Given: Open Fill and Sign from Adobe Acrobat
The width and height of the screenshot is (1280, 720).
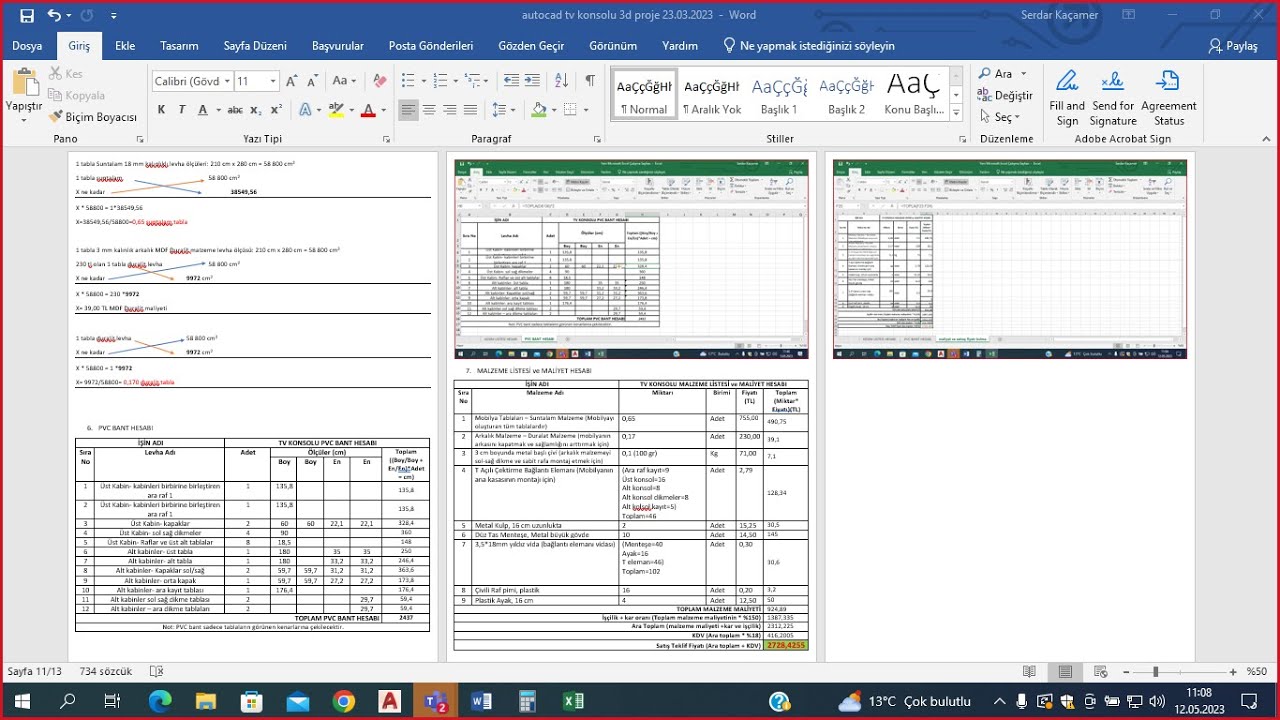Looking at the screenshot, I should pyautogui.click(x=1067, y=98).
